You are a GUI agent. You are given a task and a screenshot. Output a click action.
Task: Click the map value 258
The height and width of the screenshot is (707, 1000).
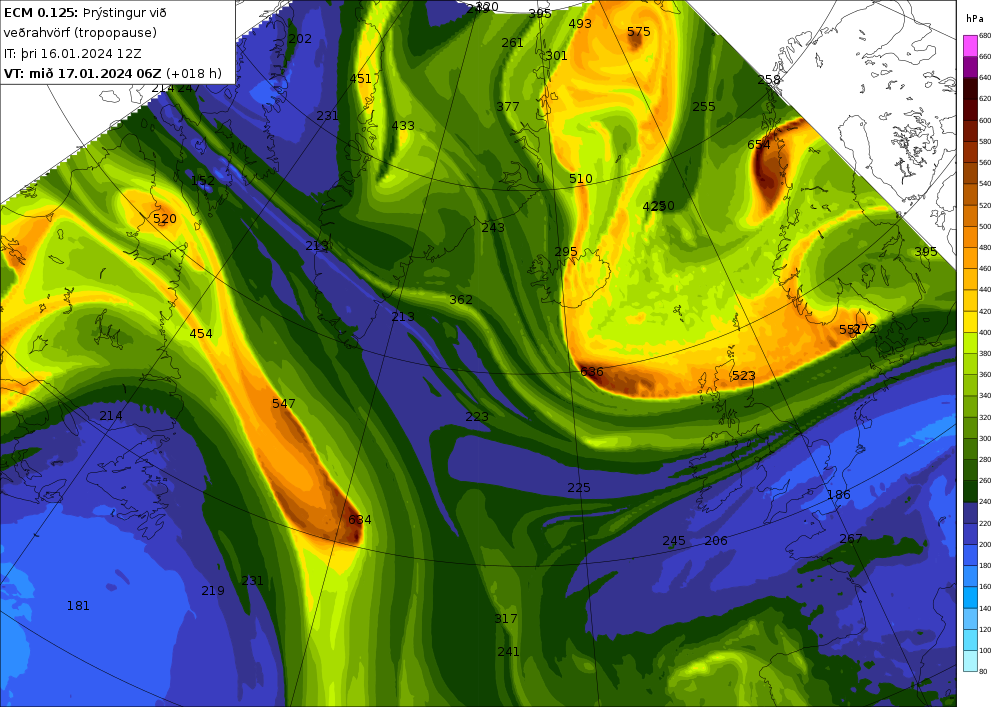click(769, 80)
